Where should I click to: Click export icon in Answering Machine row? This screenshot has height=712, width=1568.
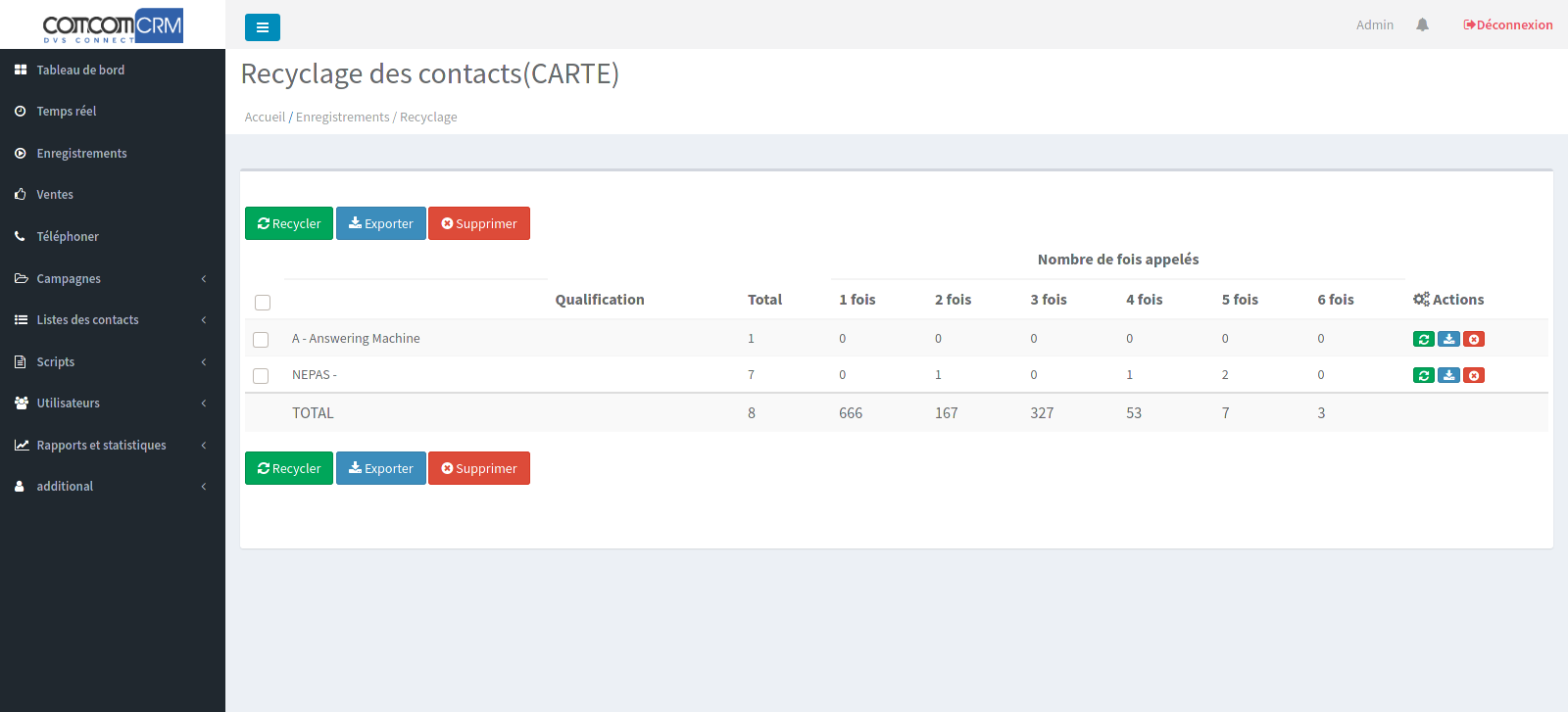(x=1448, y=339)
